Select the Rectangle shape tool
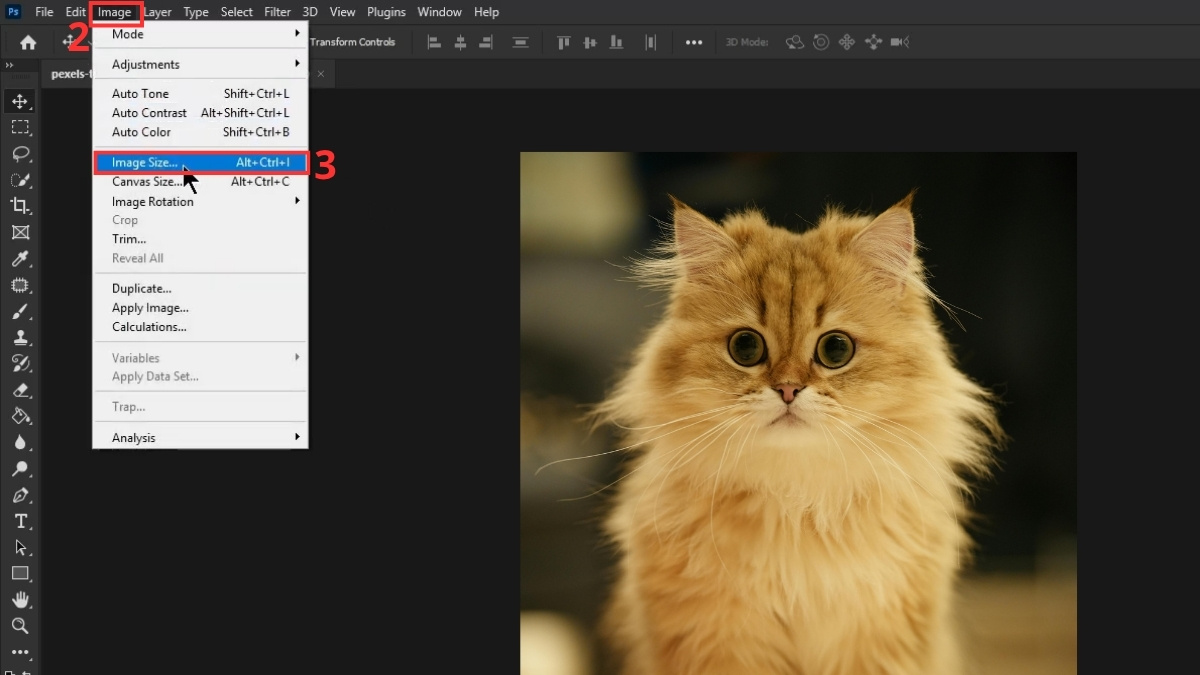 [20, 574]
